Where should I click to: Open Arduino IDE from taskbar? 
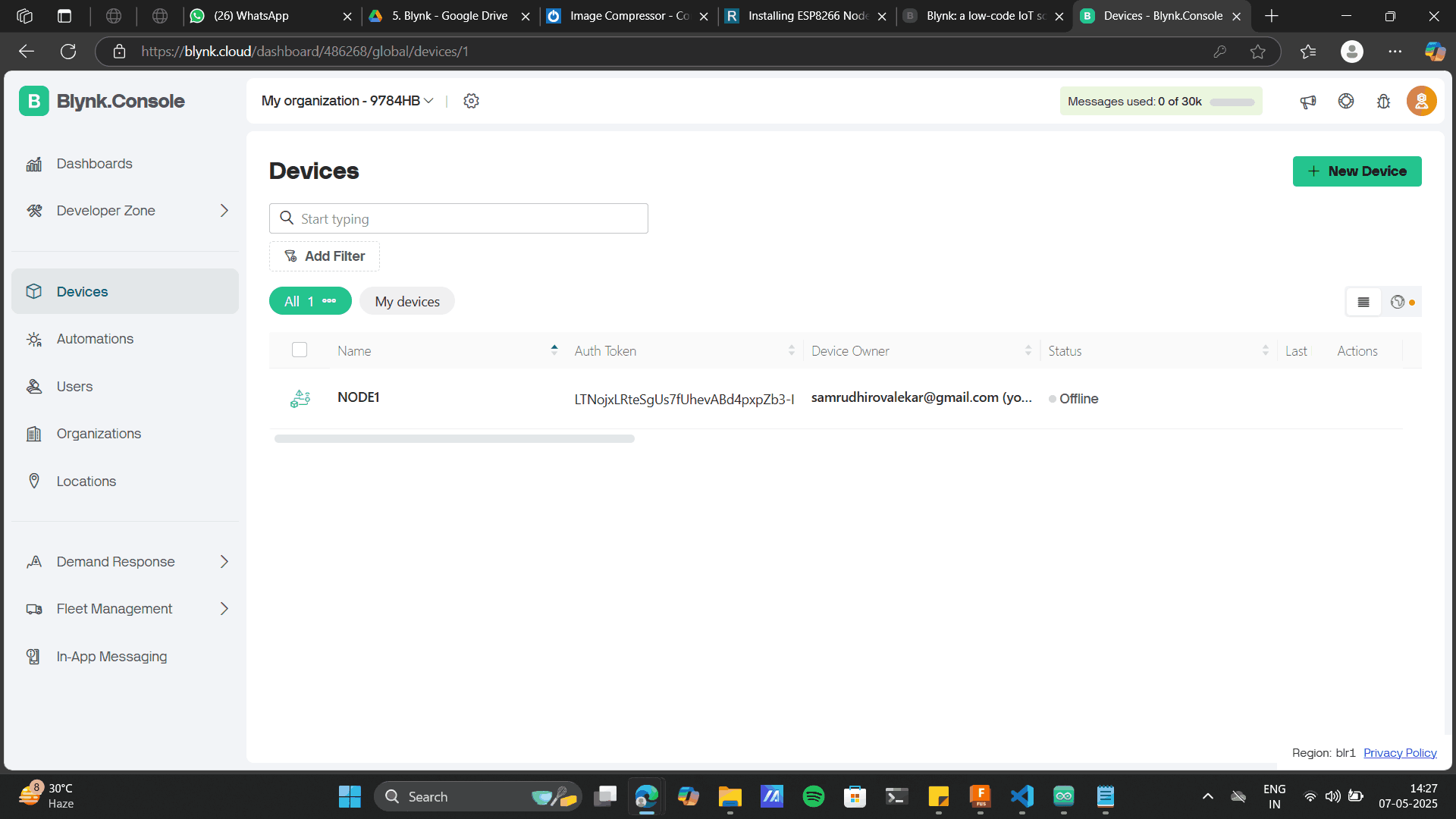(1064, 796)
